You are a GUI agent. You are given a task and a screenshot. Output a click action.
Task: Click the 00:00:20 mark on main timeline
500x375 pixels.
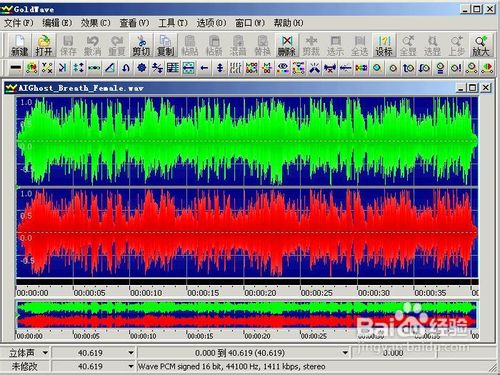[260, 293]
